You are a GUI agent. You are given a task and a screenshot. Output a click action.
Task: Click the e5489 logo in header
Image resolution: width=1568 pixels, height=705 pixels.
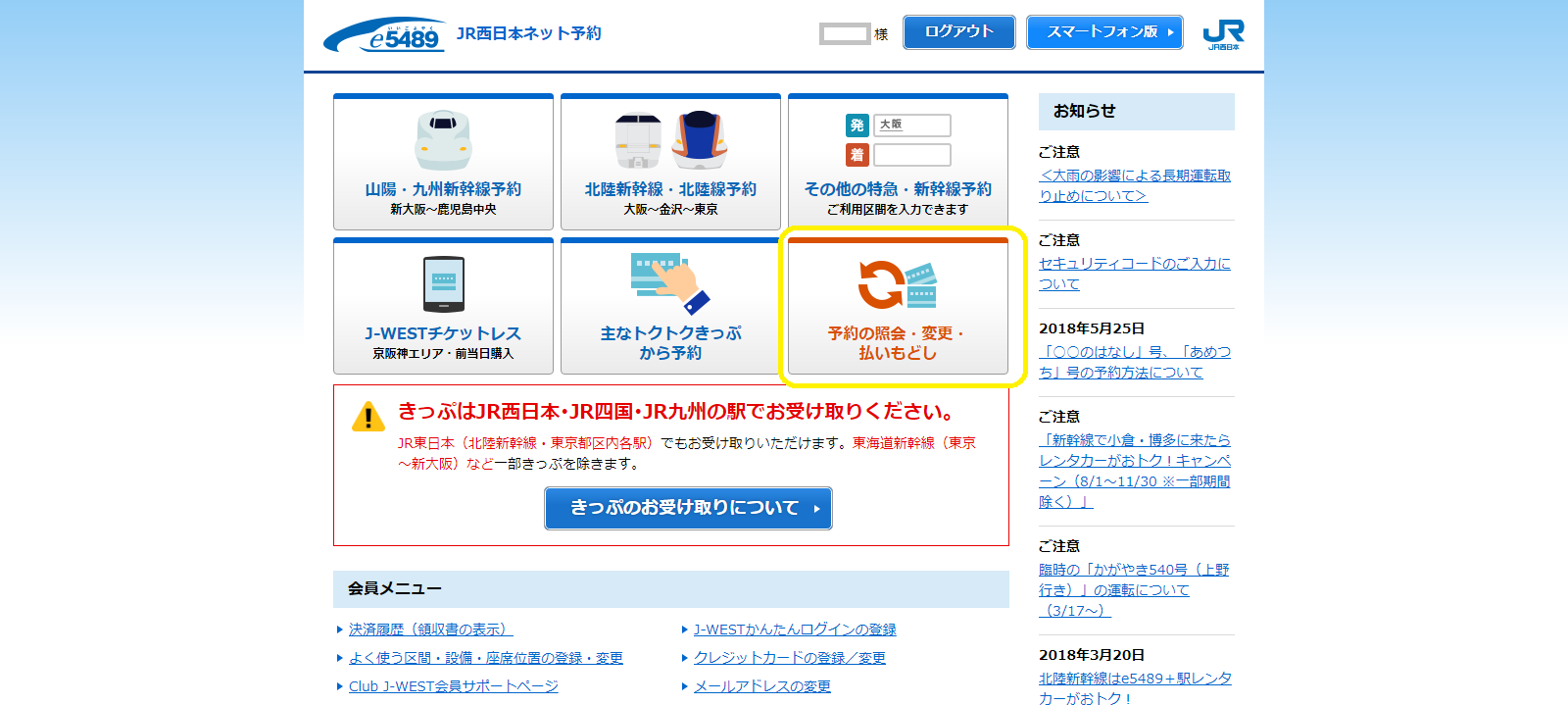pyautogui.click(x=385, y=36)
